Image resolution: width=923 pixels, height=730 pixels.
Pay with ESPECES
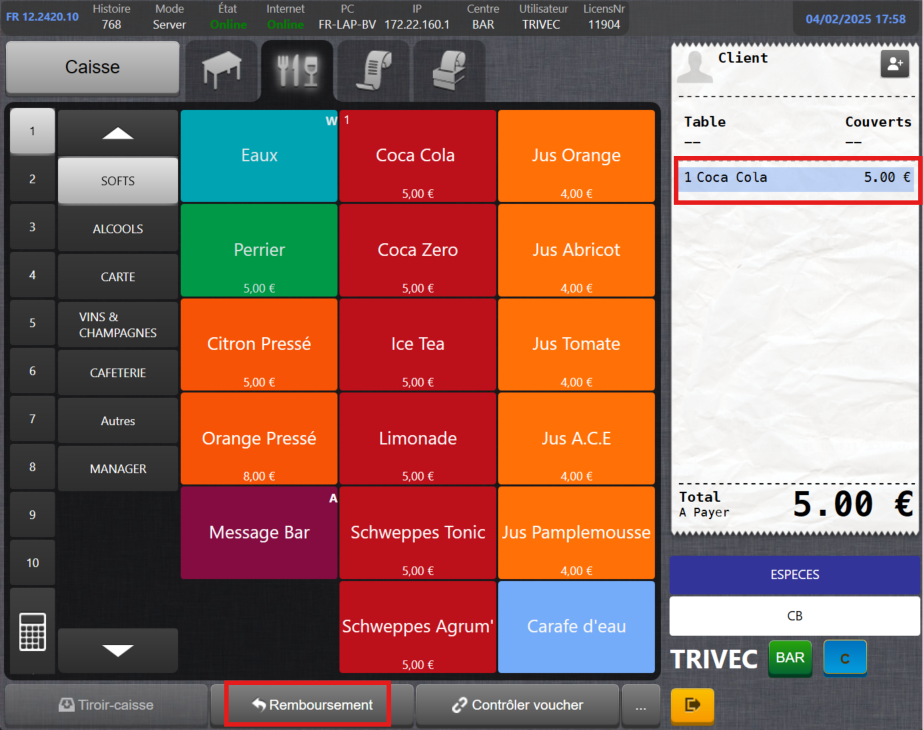click(x=795, y=575)
